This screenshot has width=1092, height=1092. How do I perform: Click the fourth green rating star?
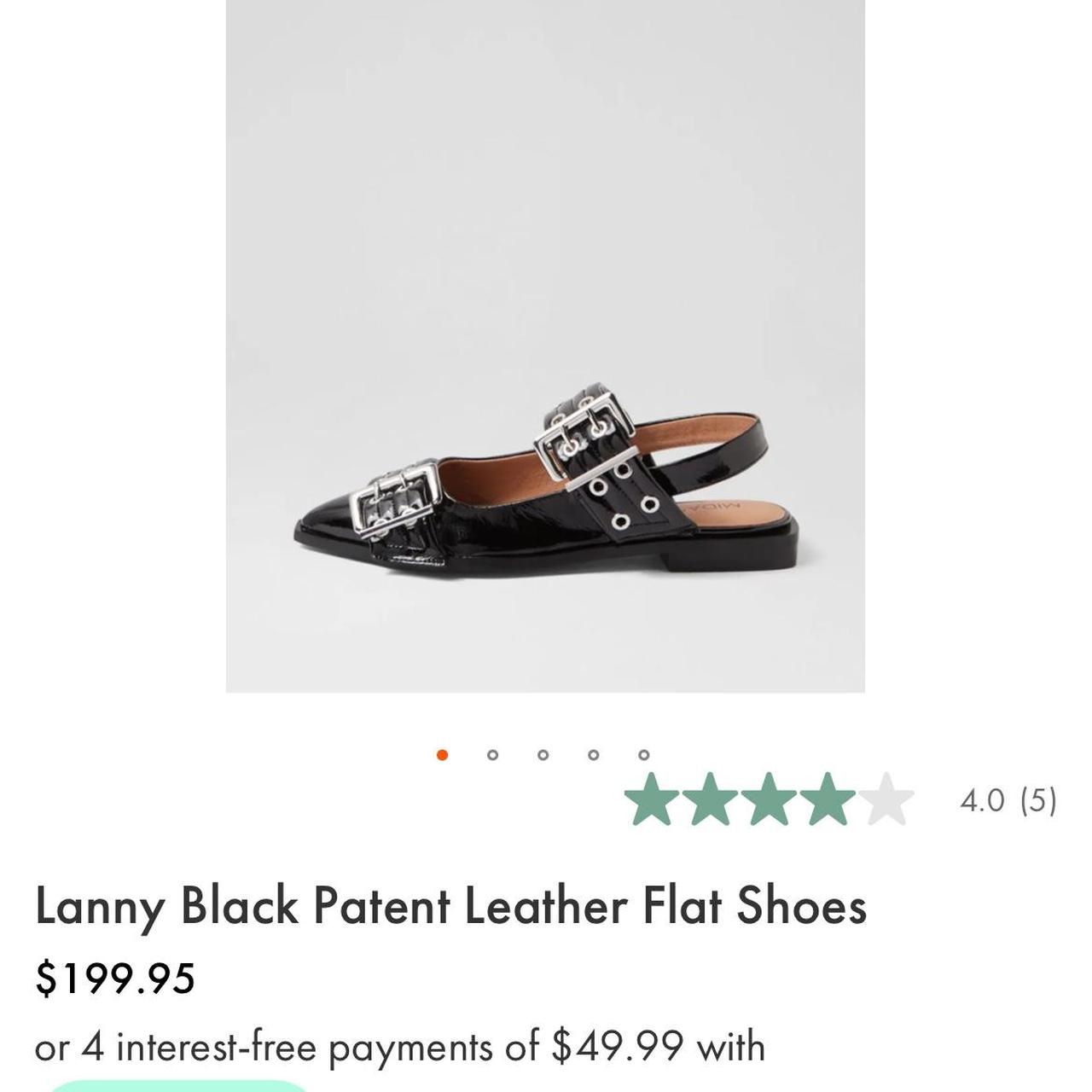(827, 799)
